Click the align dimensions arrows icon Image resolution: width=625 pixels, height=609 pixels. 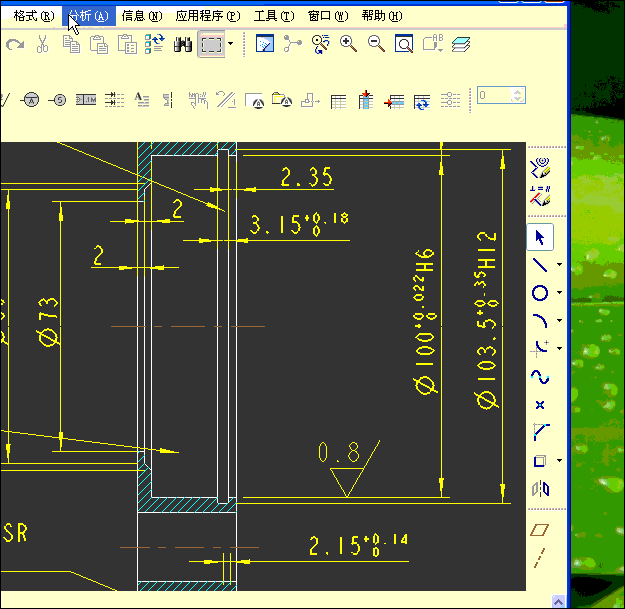coord(114,100)
